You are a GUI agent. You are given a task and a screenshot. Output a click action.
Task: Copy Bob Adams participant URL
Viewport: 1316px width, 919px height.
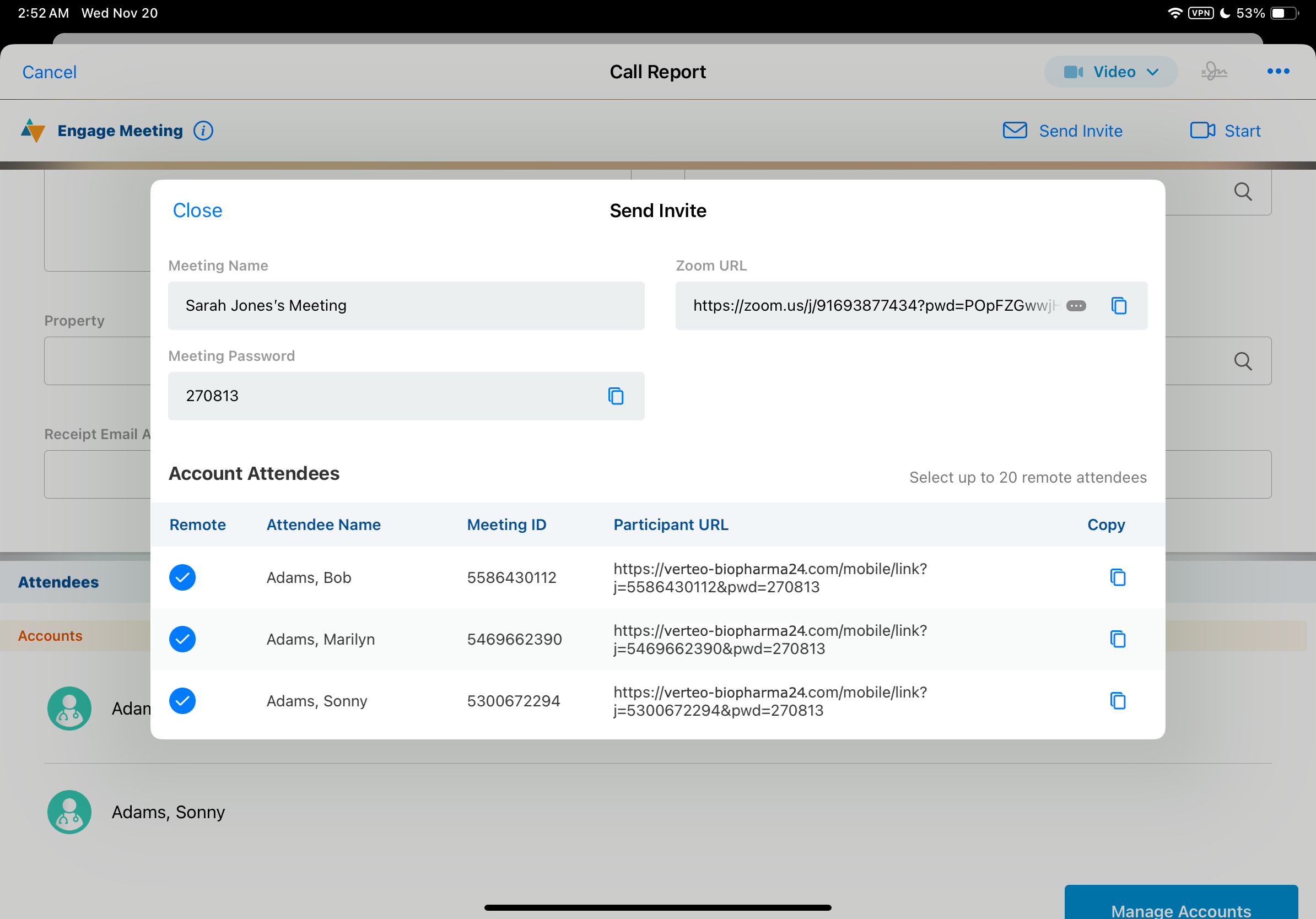[x=1117, y=577]
